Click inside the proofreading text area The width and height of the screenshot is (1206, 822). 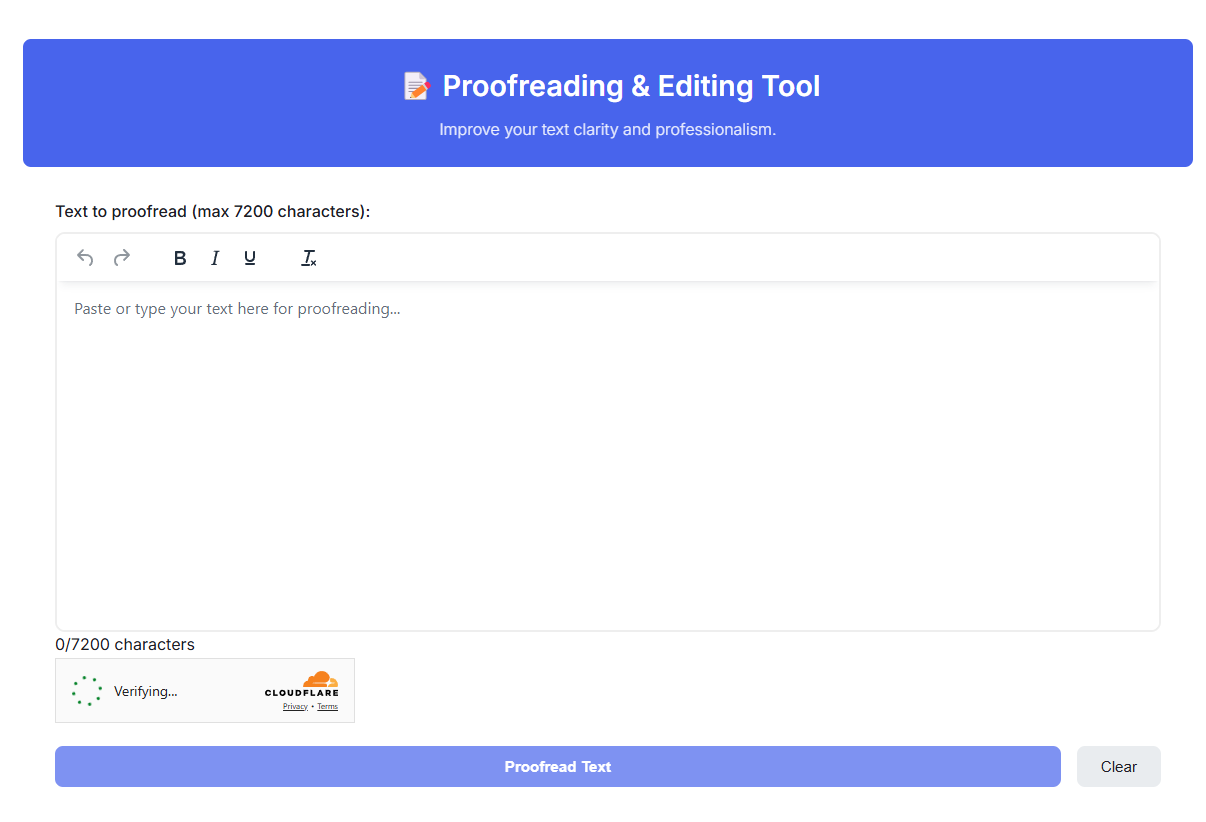coord(608,456)
